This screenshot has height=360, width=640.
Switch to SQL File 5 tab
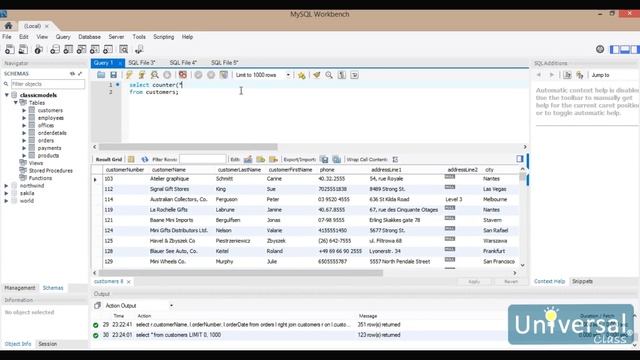tap(225, 62)
